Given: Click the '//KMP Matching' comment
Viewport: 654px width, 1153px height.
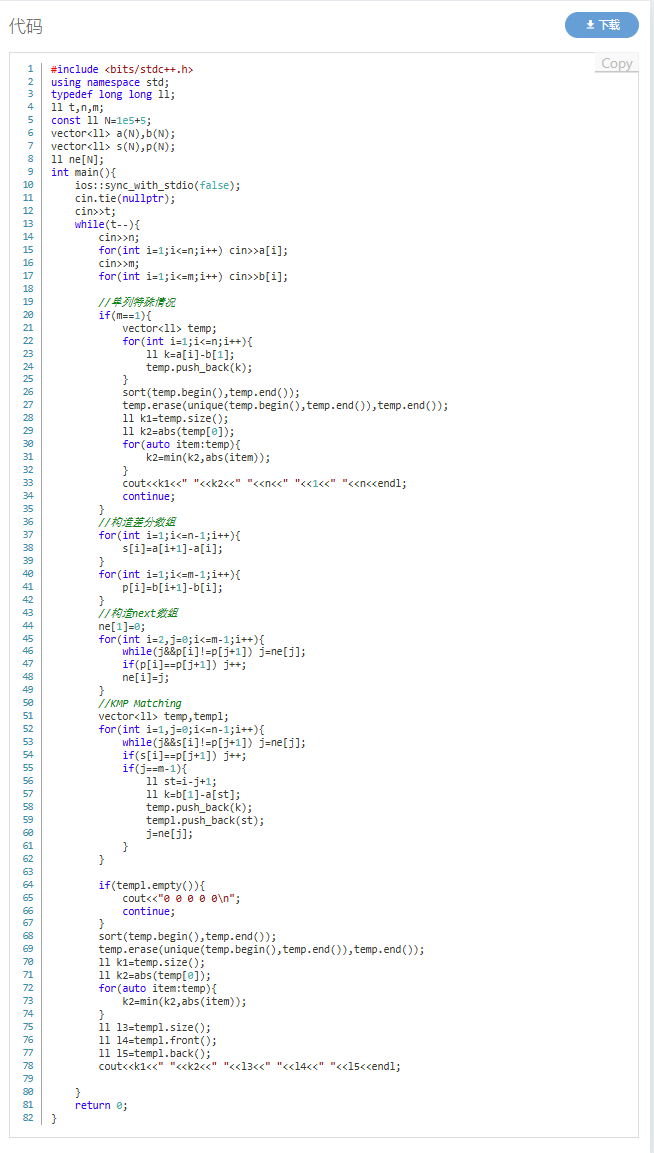Looking at the screenshot, I should [x=140, y=704].
